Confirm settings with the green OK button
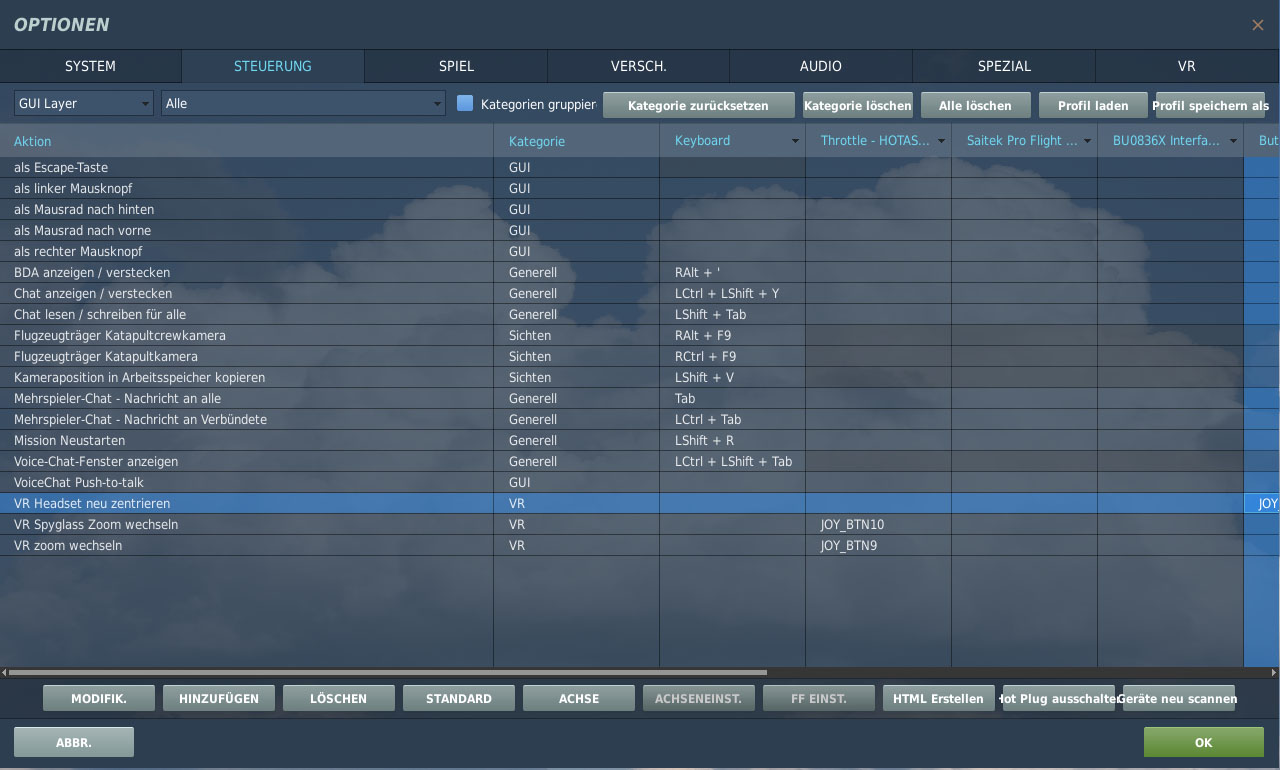 coord(1203,742)
